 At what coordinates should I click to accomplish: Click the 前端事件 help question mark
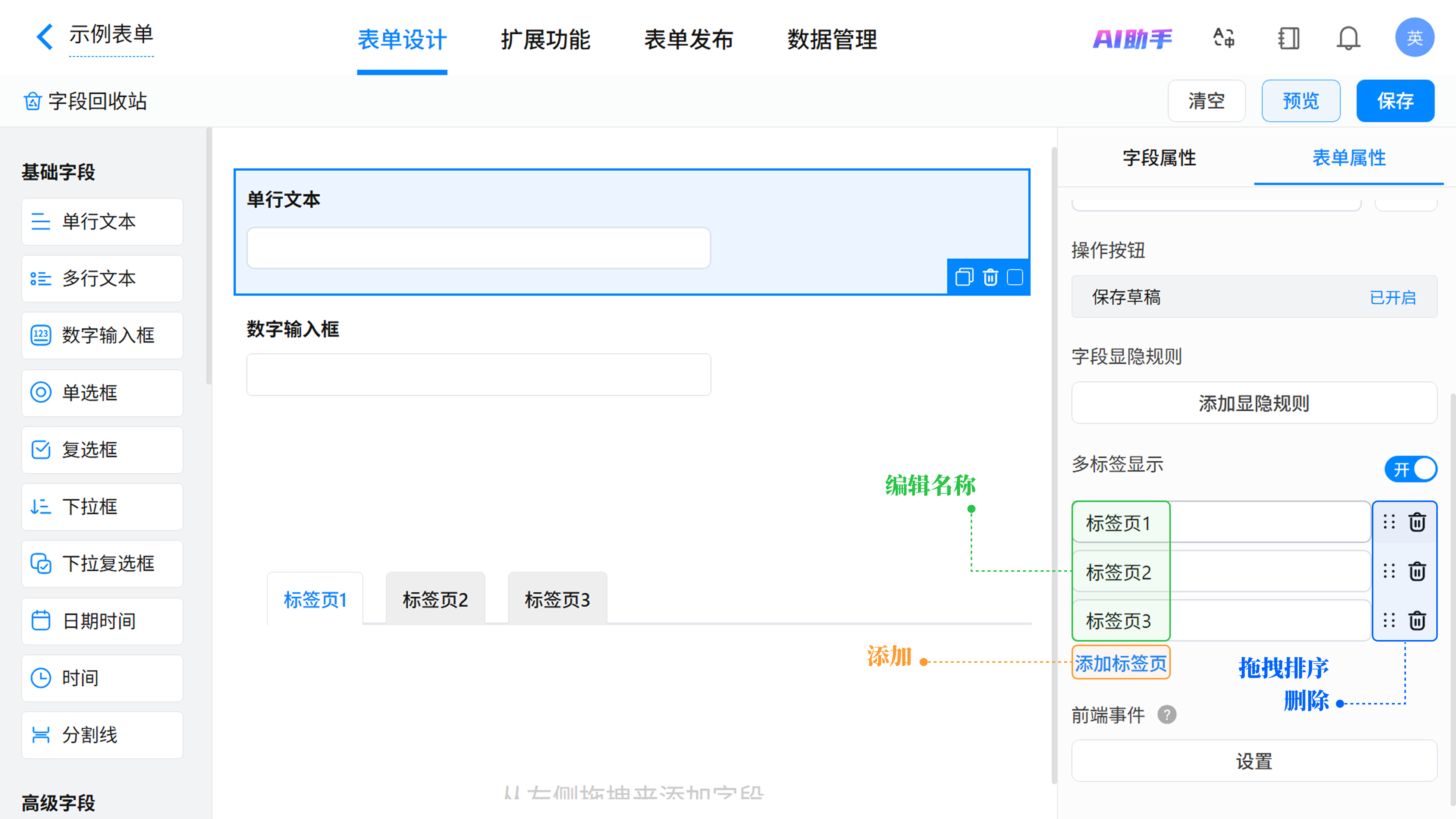1167,715
